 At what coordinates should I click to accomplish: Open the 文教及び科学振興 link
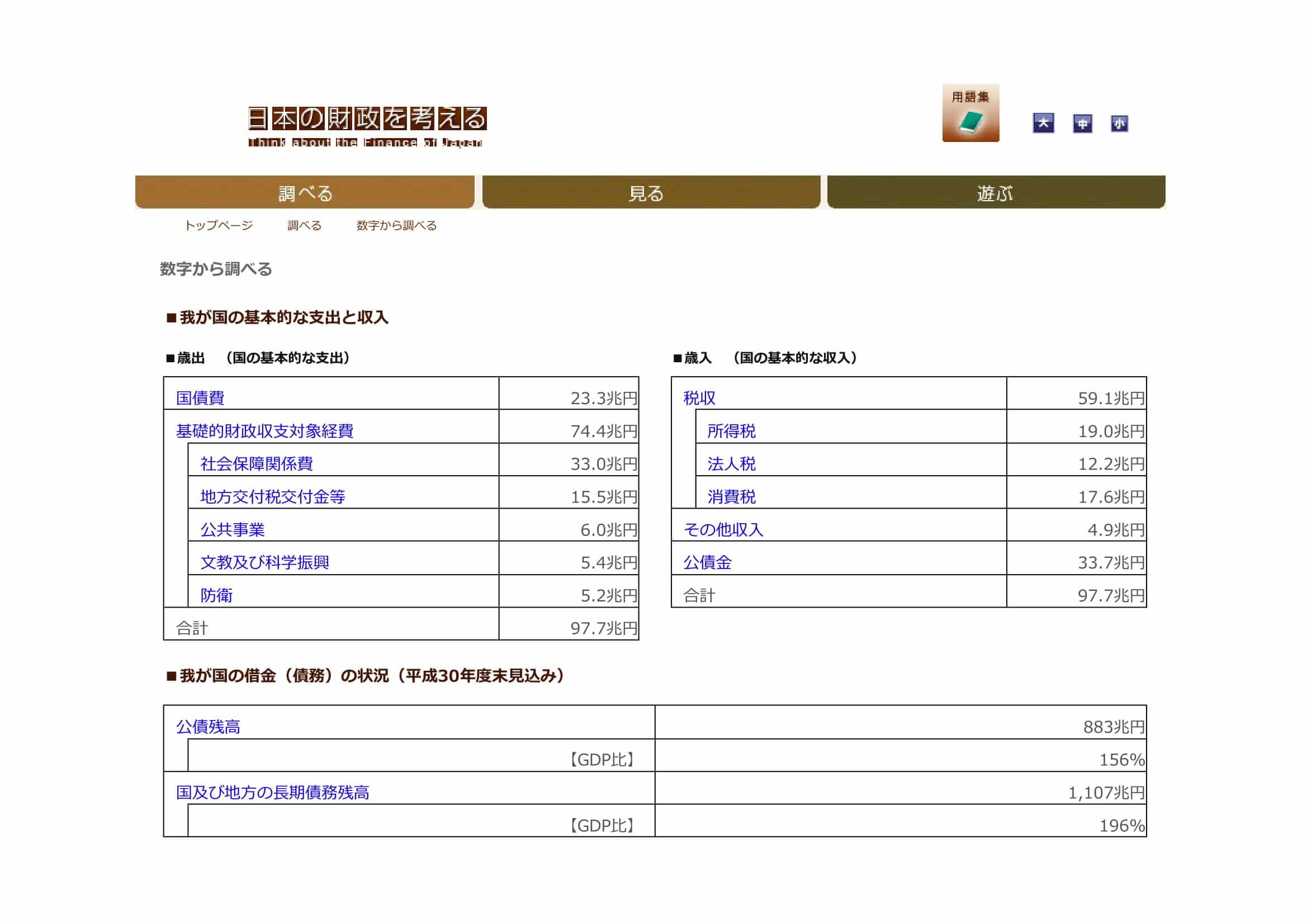point(265,562)
